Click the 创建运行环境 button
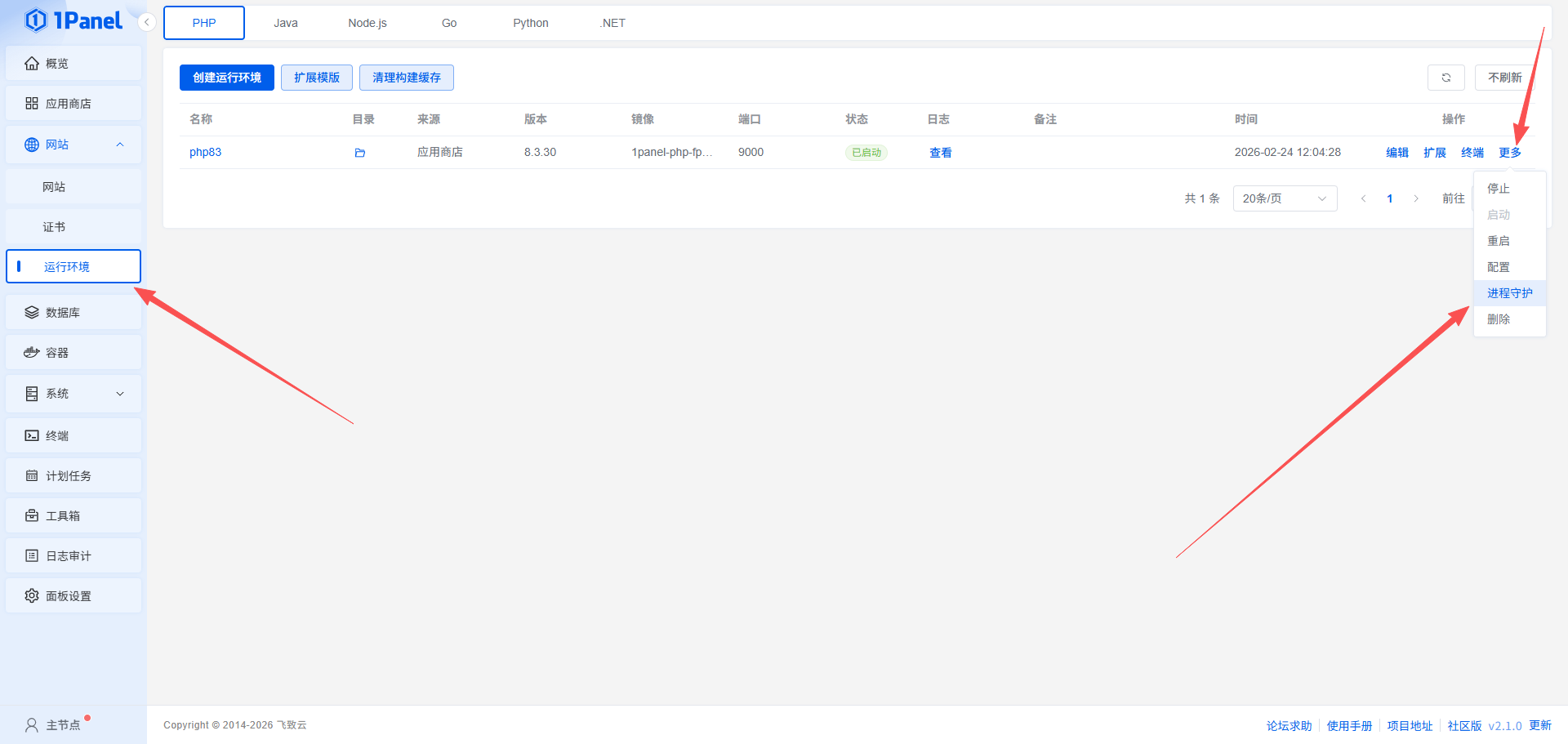This screenshot has height=744, width=1568. tap(226, 78)
